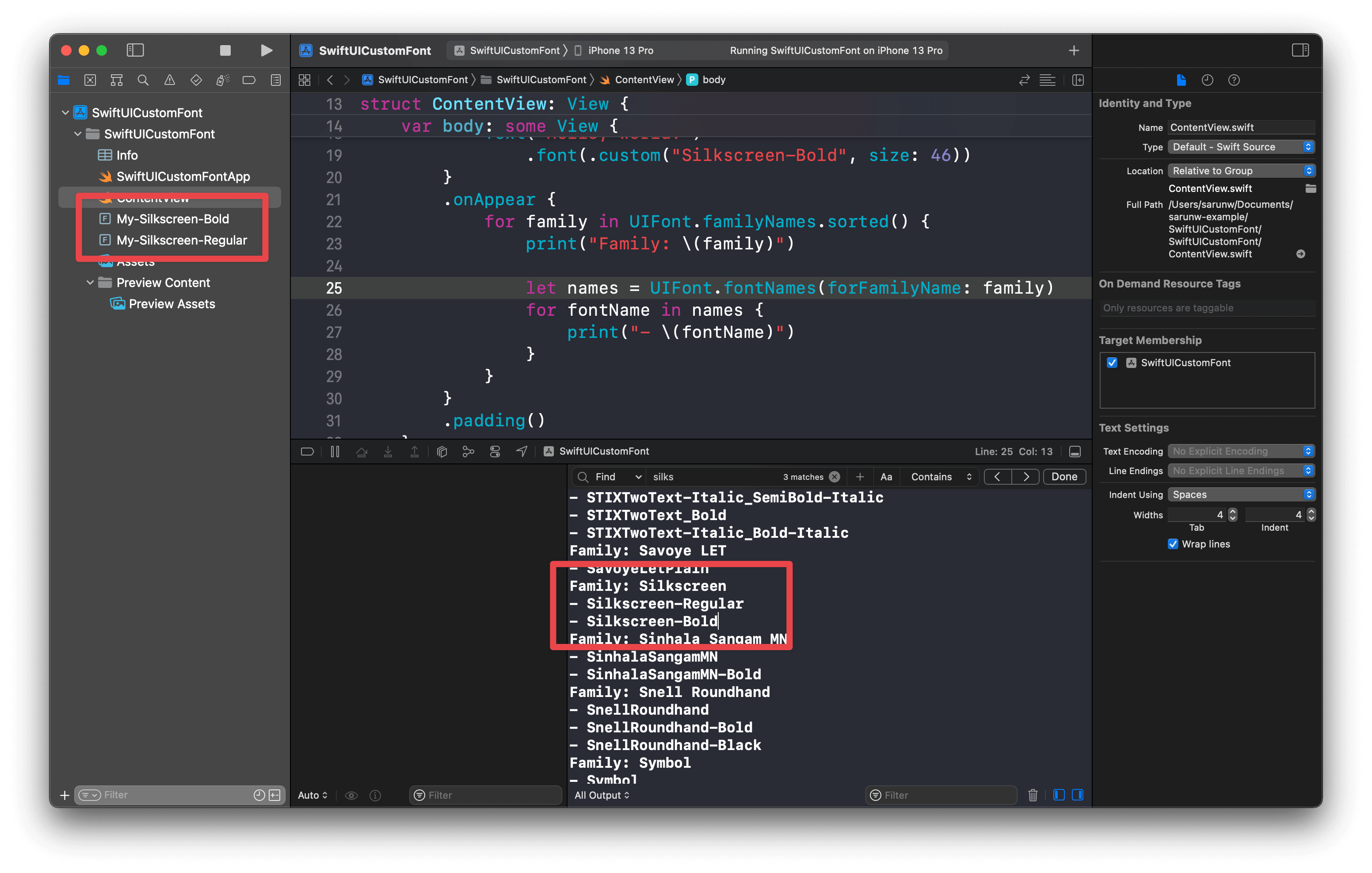Open the Contains match-type dropdown
Screen dimensions: 1372x873
pyautogui.click(x=941, y=477)
